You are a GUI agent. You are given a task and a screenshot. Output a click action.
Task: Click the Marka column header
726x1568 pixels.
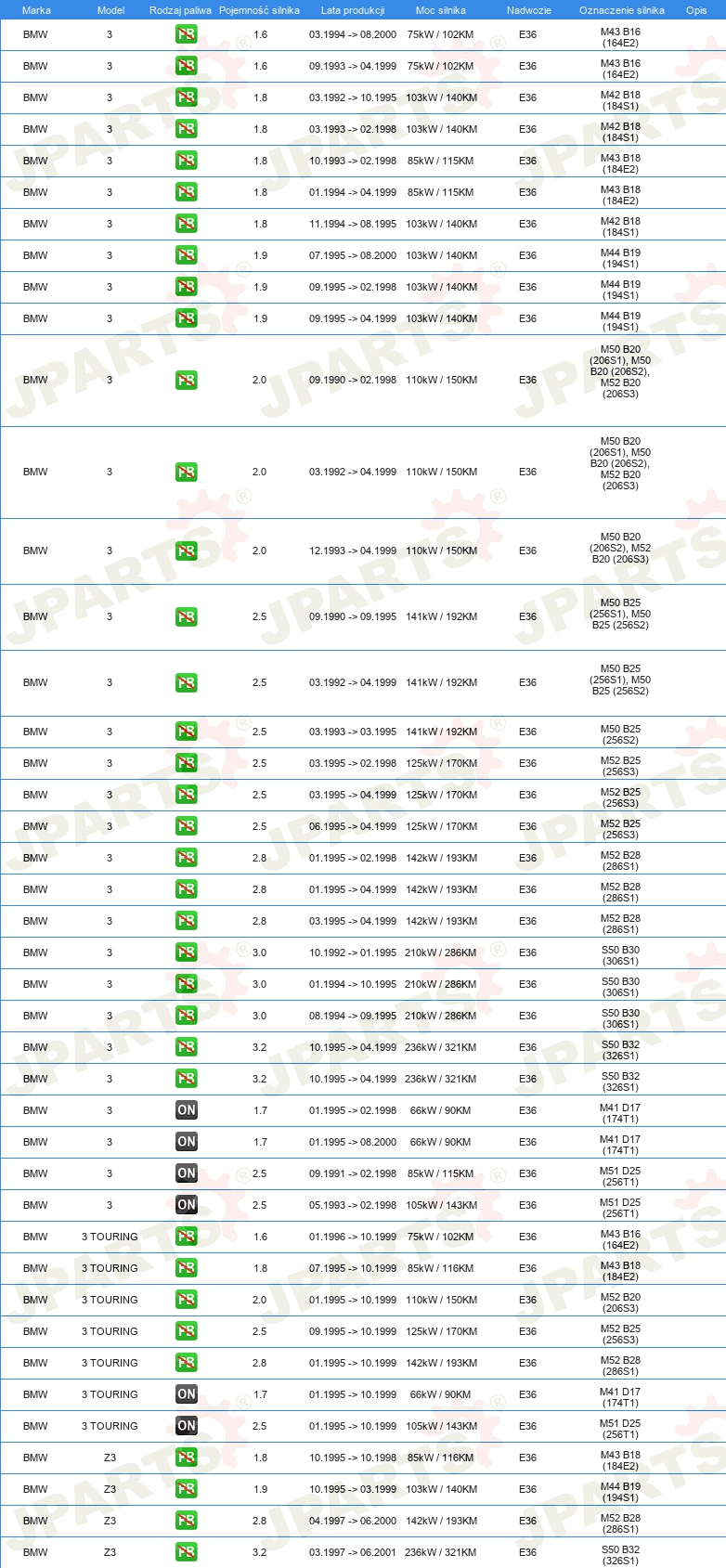[36, 10]
